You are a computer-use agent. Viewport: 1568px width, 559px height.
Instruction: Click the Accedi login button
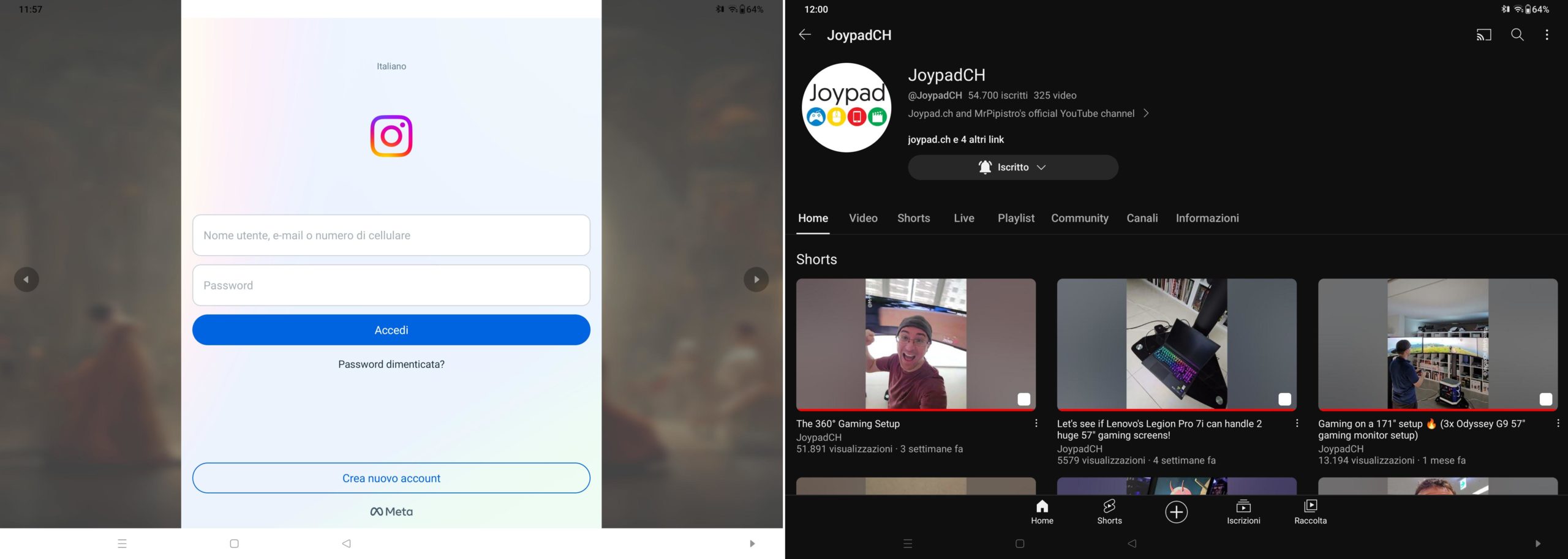(x=391, y=330)
